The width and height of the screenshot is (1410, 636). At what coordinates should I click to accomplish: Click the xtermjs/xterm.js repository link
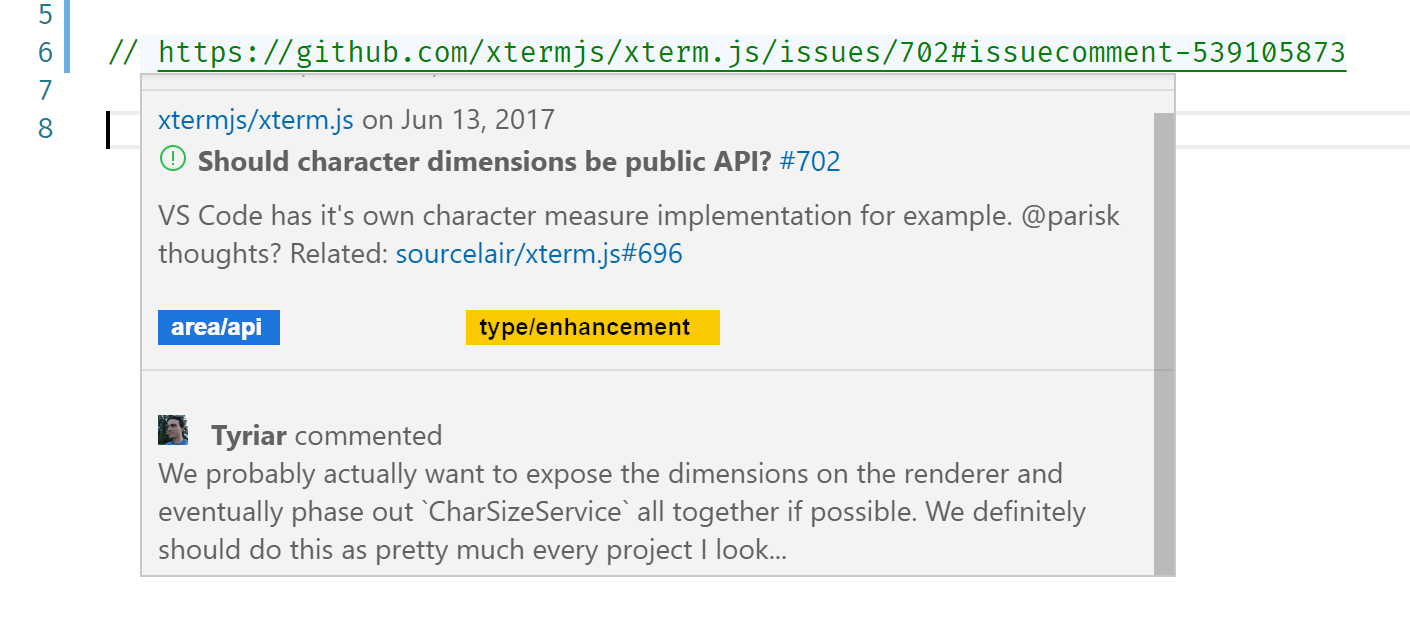pos(252,118)
